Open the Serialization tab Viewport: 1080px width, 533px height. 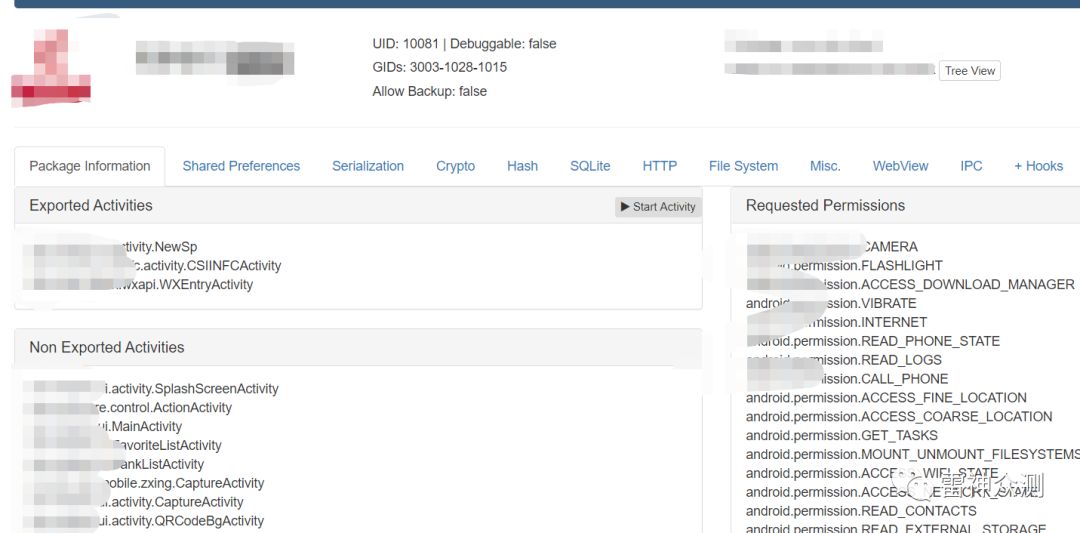368,166
